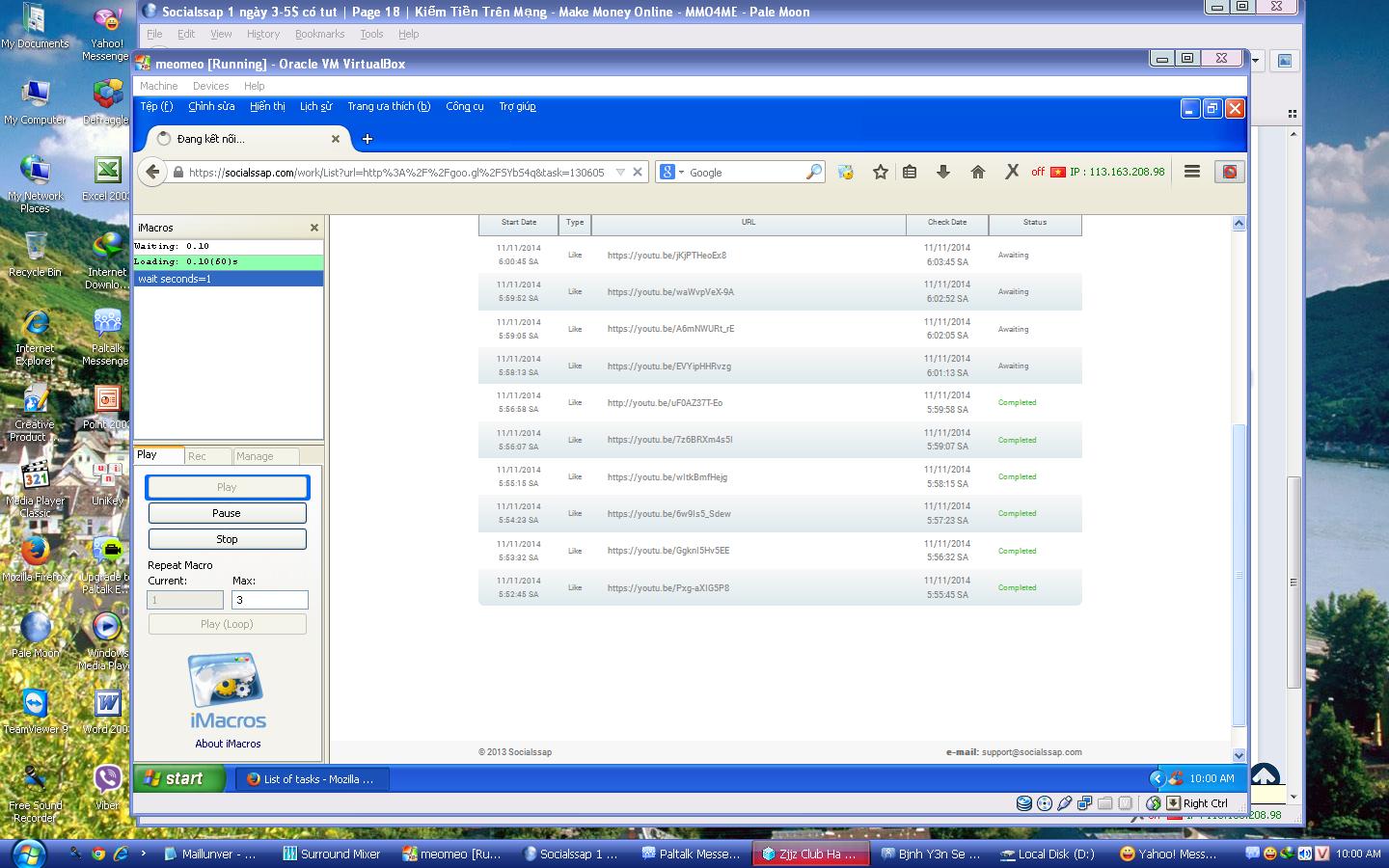The image size is (1389, 868).
Task: Expand the quick launch overflow chevron
Action: [144, 854]
